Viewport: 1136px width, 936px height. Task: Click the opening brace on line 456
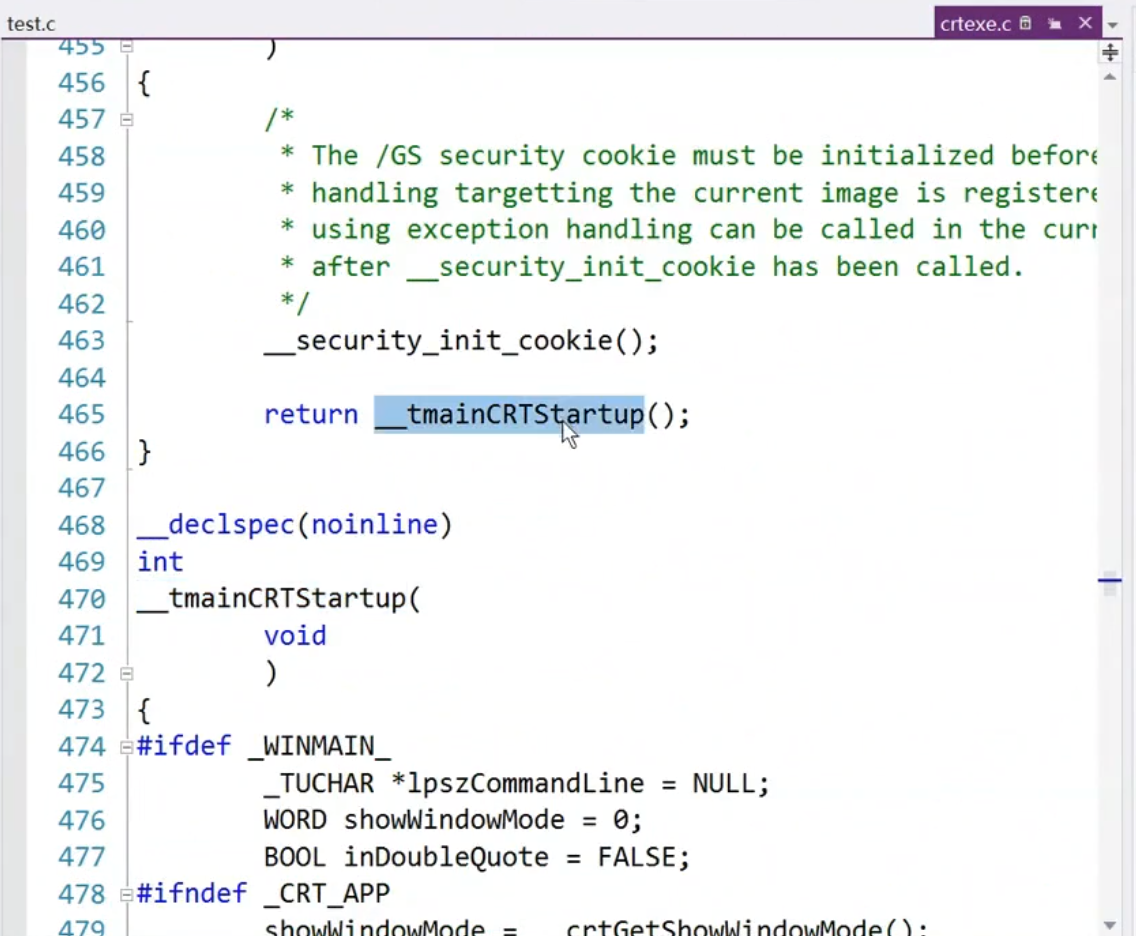[x=144, y=83]
